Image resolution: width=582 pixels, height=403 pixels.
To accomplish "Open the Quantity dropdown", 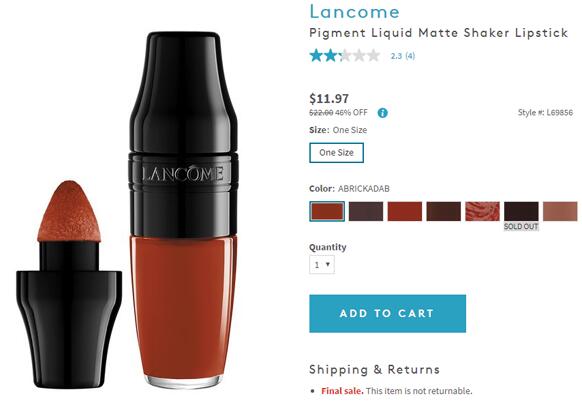I will pyautogui.click(x=322, y=265).
